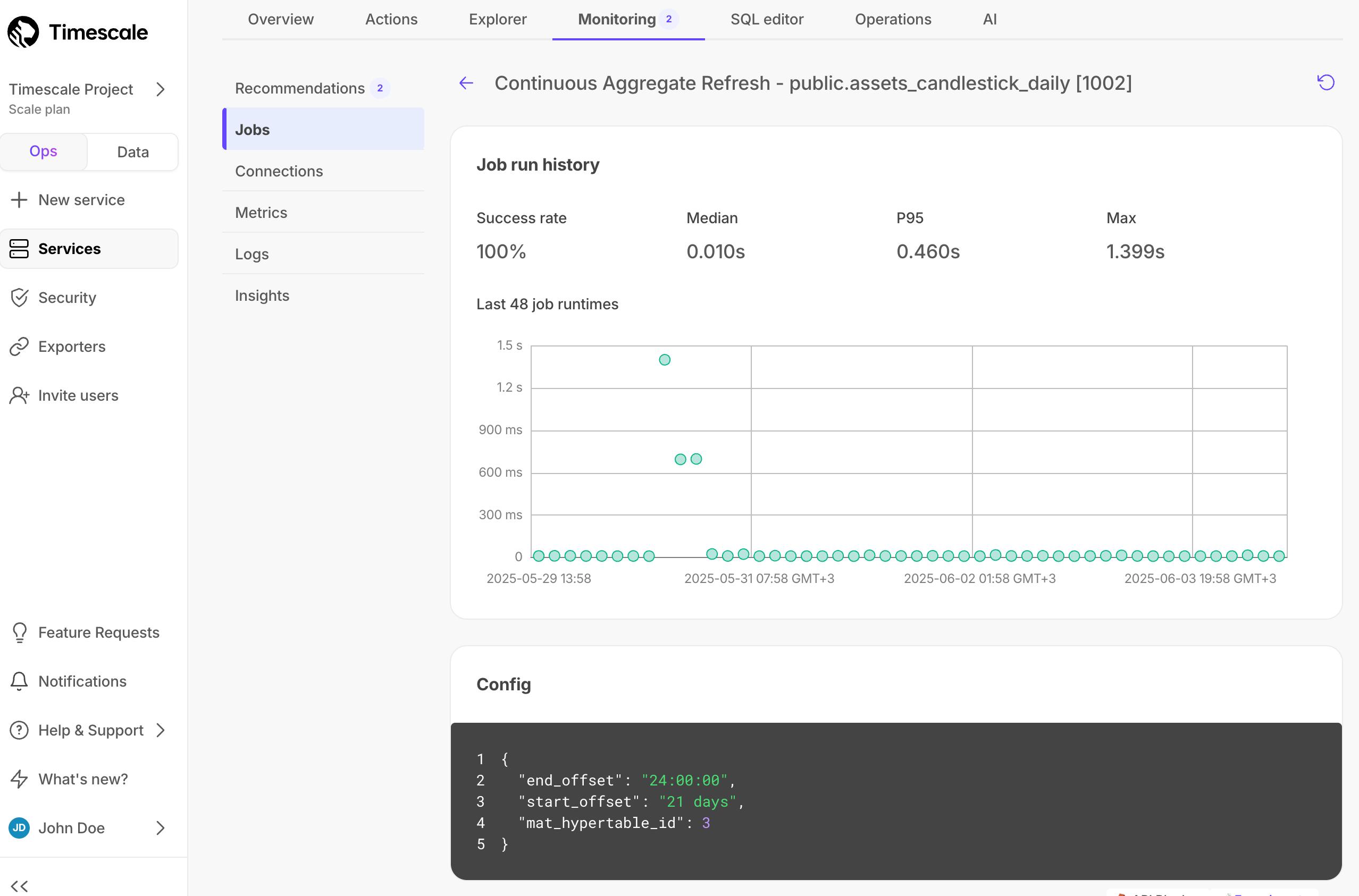Click the "mat_hypertable_id" config line
Image resolution: width=1359 pixels, height=896 pixels.
614,823
